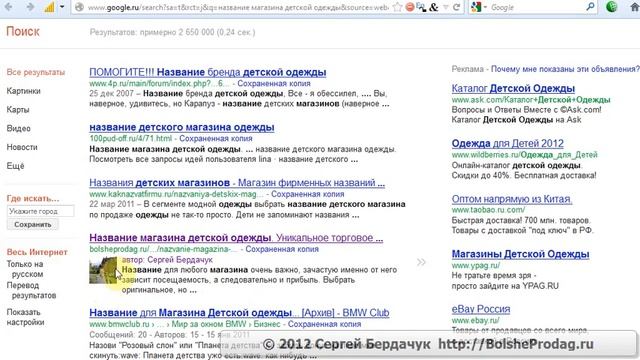Click the 'Укажите город' city input field

point(40,211)
